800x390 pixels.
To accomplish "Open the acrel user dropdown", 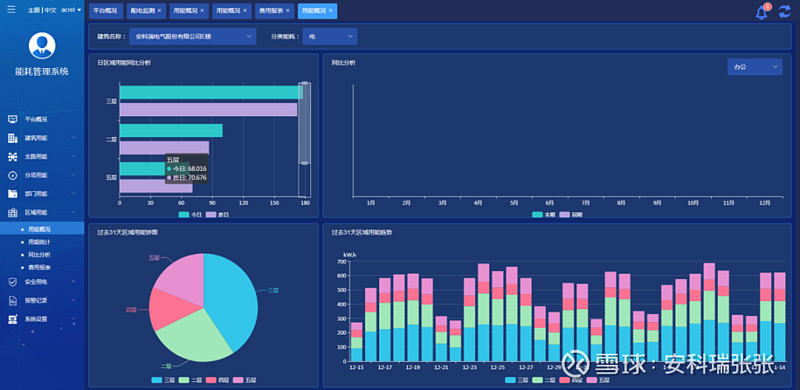I will coord(71,10).
